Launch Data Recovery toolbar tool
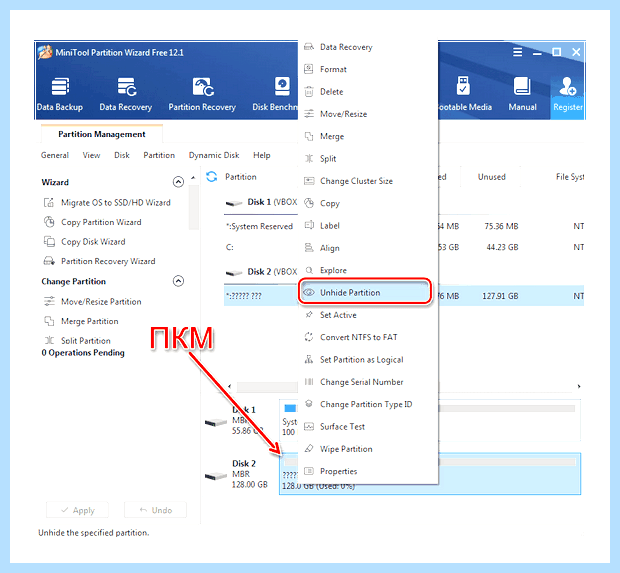 (x=126, y=95)
